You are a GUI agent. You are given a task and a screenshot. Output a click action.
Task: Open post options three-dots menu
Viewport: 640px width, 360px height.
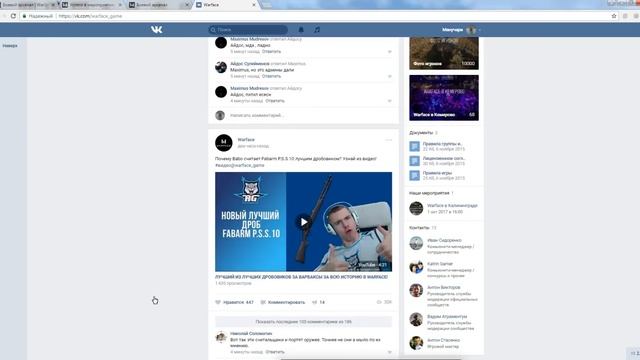(388, 140)
